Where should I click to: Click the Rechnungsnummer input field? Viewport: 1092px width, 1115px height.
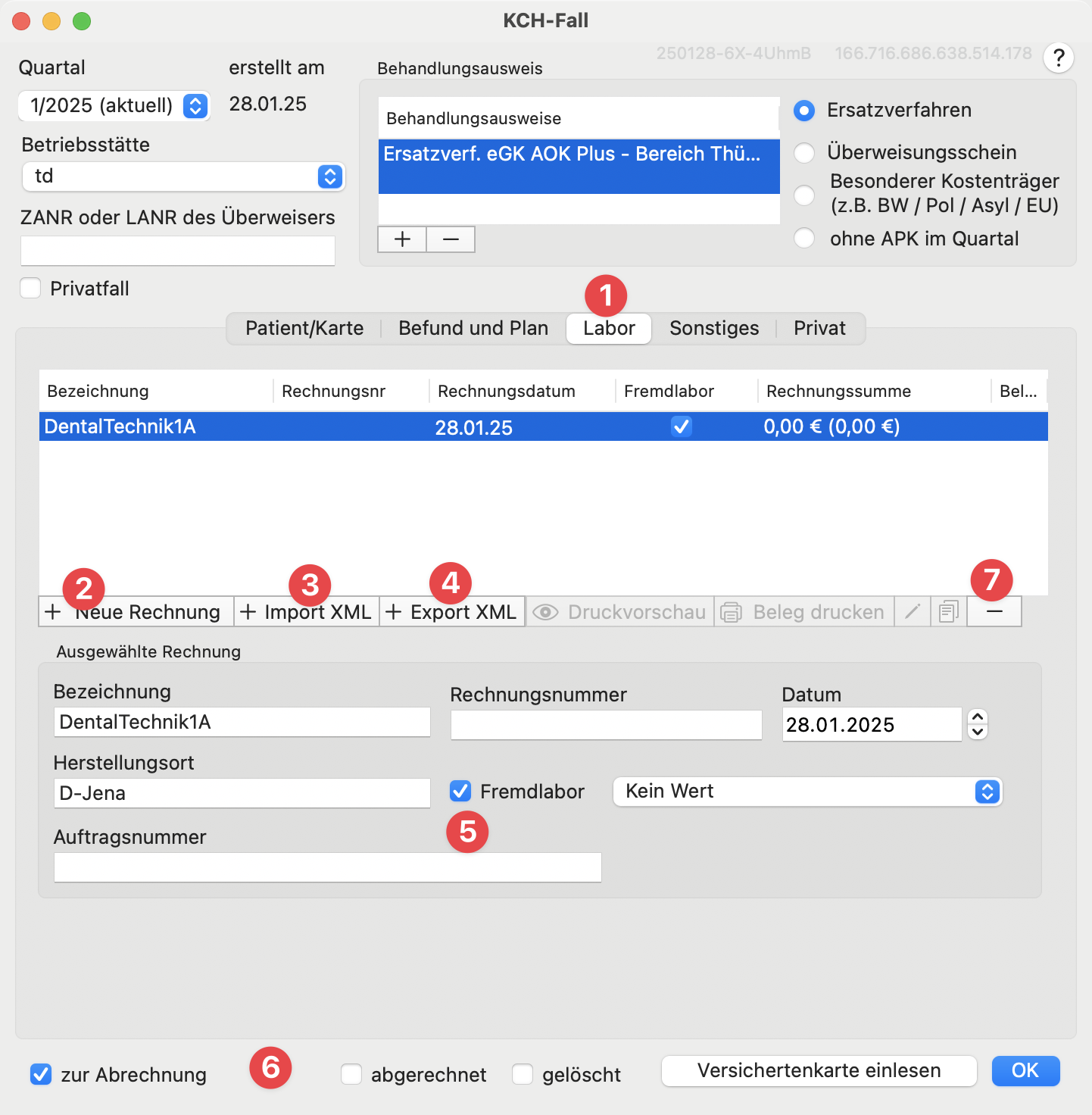(606, 725)
